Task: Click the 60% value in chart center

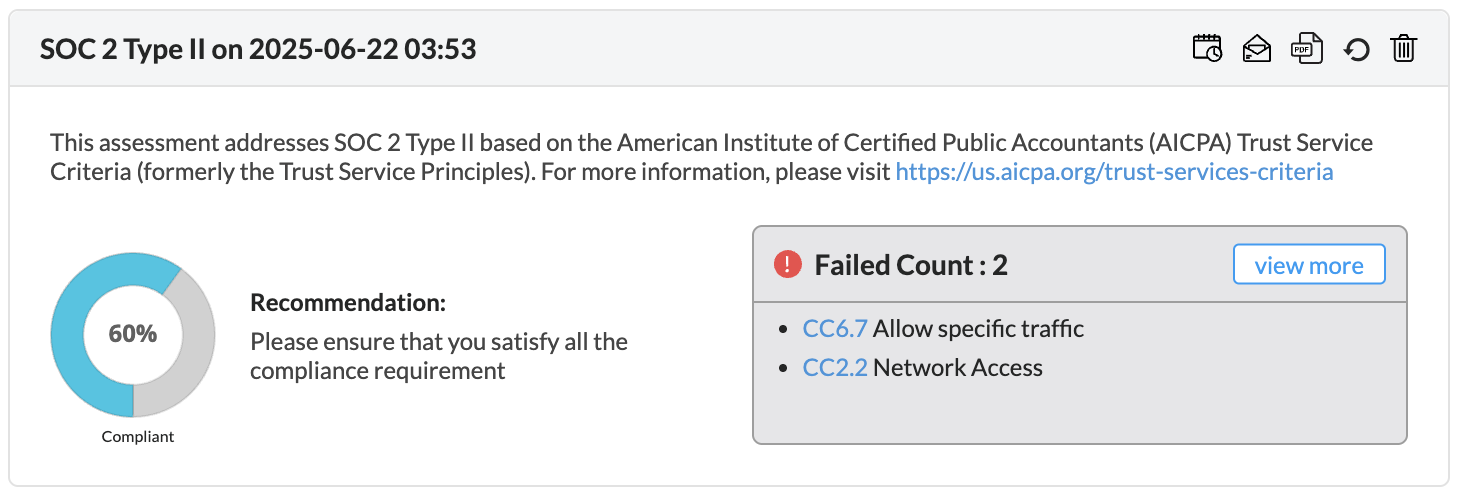Action: 133,334
